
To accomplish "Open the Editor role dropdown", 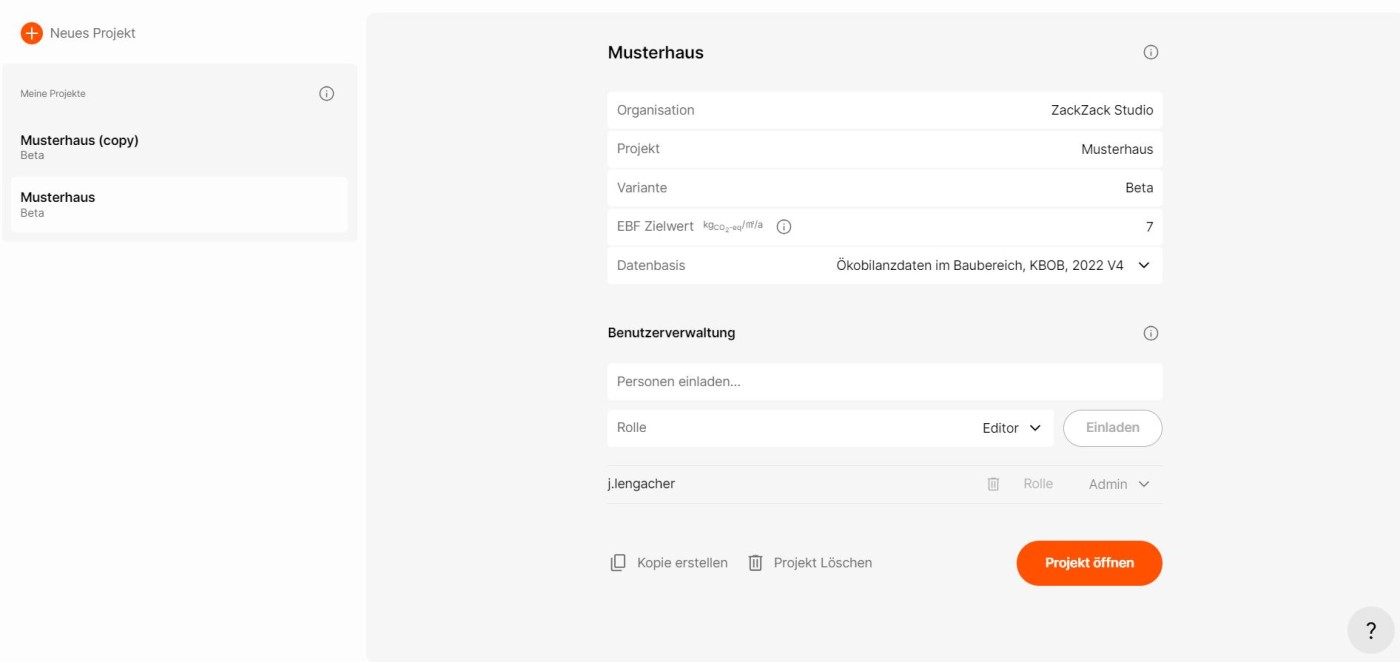I will click(1012, 428).
